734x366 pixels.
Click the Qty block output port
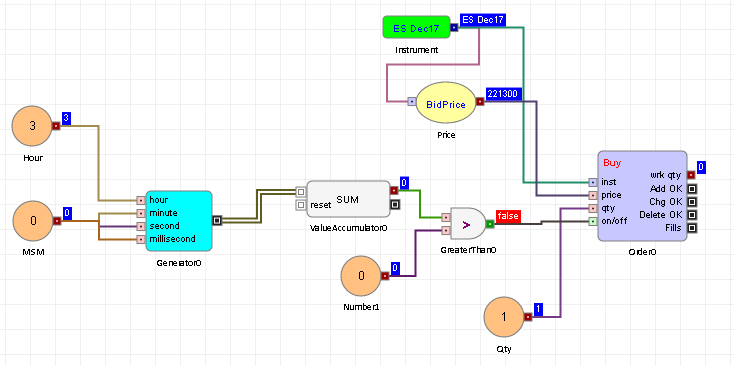coord(528,317)
